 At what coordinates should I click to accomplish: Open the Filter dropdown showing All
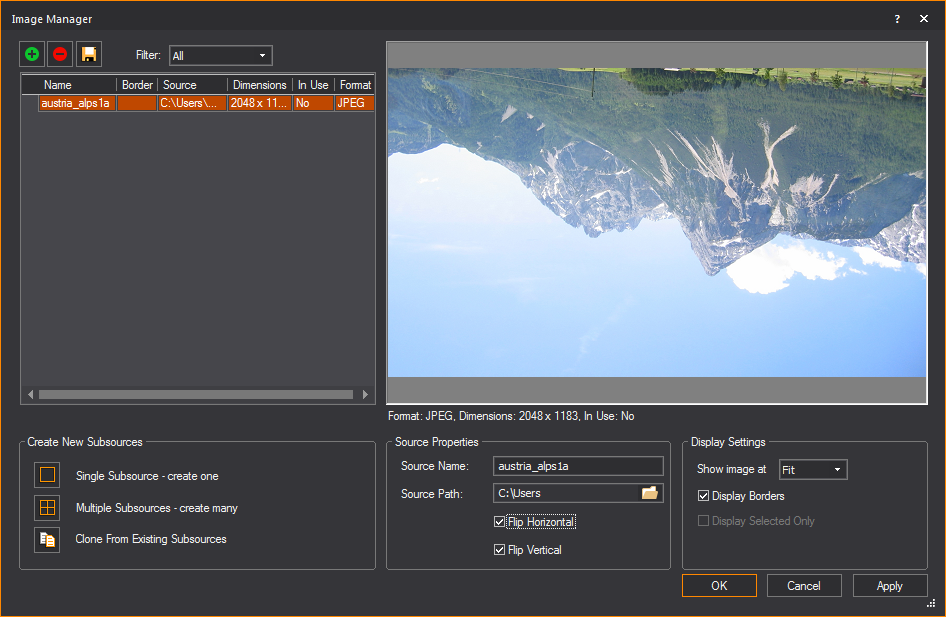(220, 56)
